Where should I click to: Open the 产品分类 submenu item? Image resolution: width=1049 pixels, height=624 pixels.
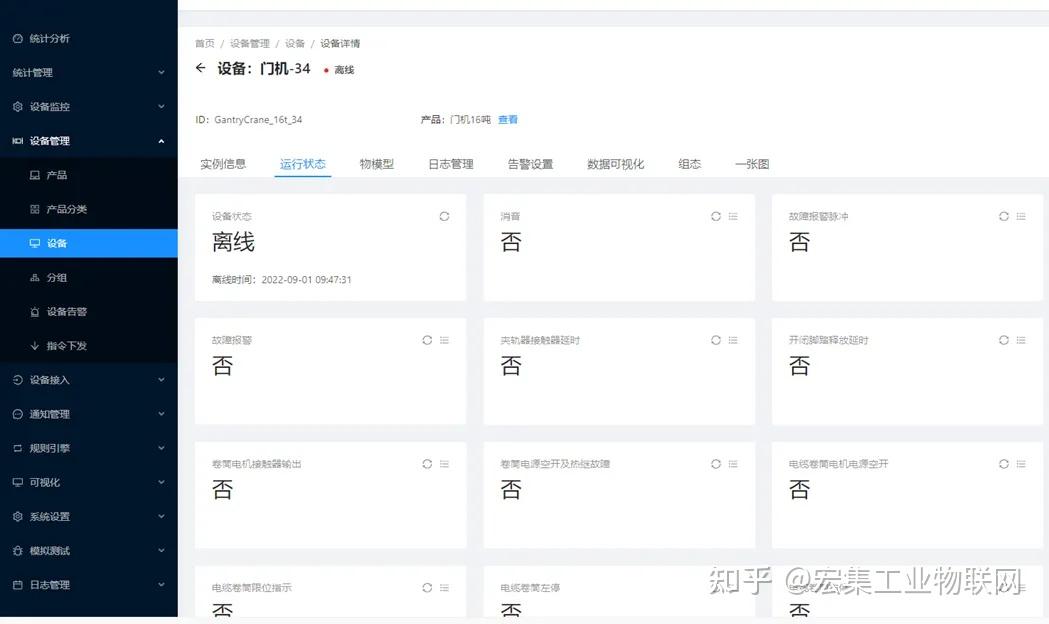[x=89, y=209]
